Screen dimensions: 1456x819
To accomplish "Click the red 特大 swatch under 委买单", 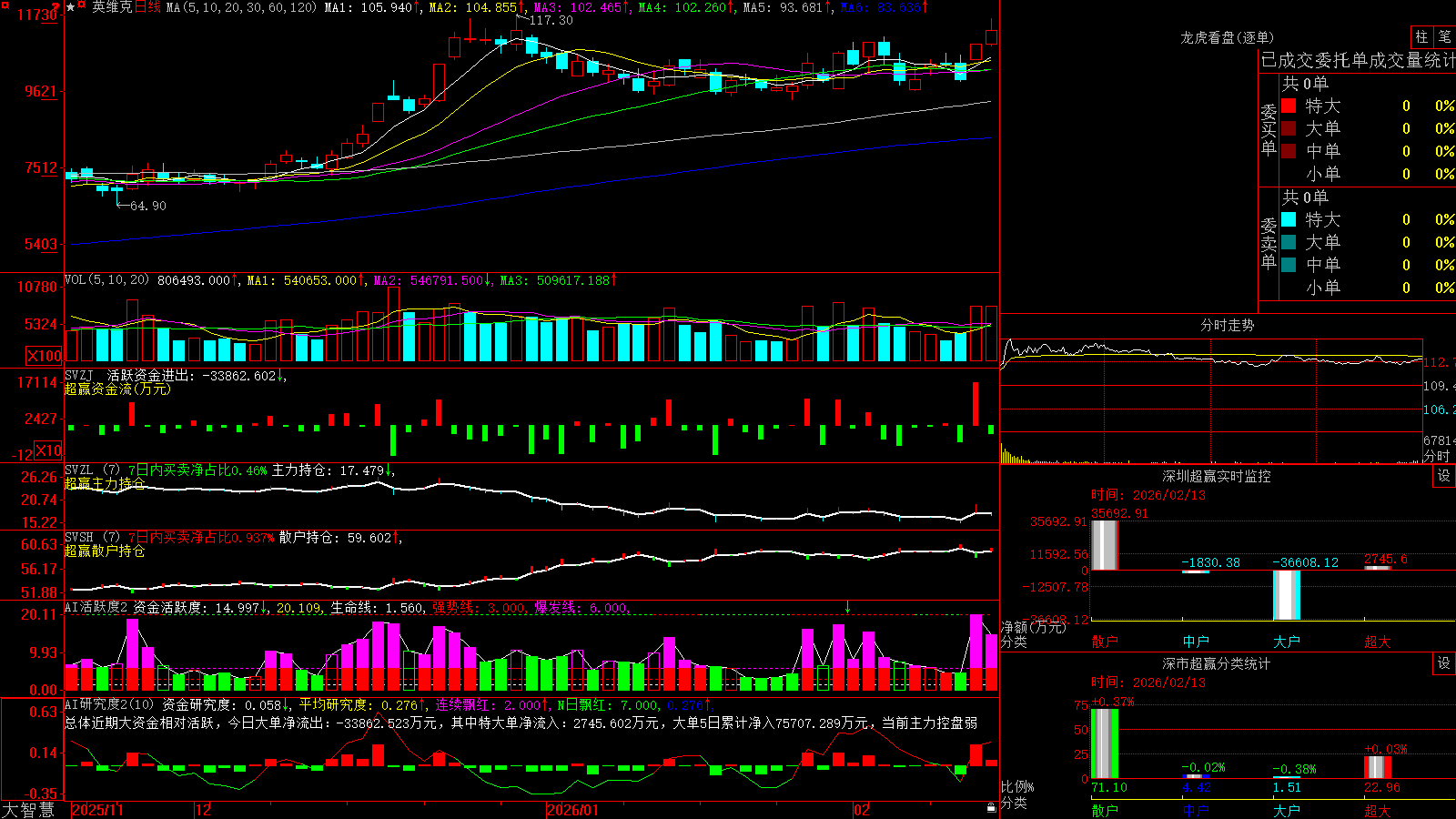I will coord(1289,106).
